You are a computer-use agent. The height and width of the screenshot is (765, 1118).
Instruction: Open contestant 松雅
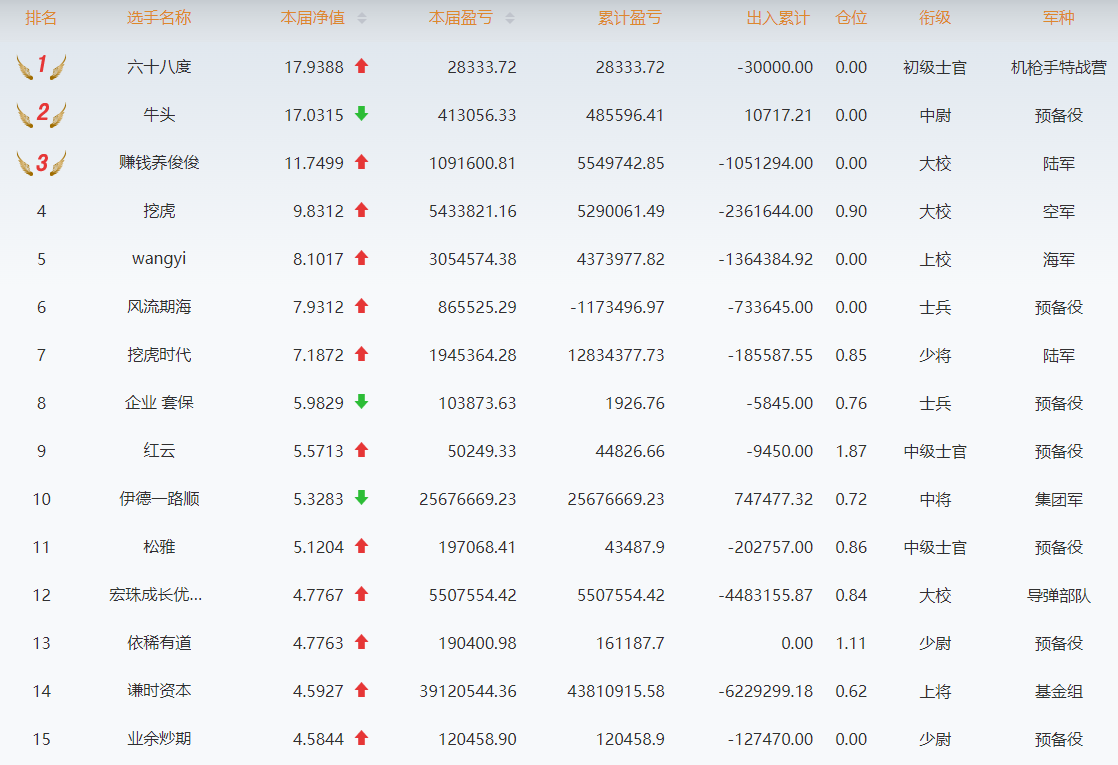159,547
